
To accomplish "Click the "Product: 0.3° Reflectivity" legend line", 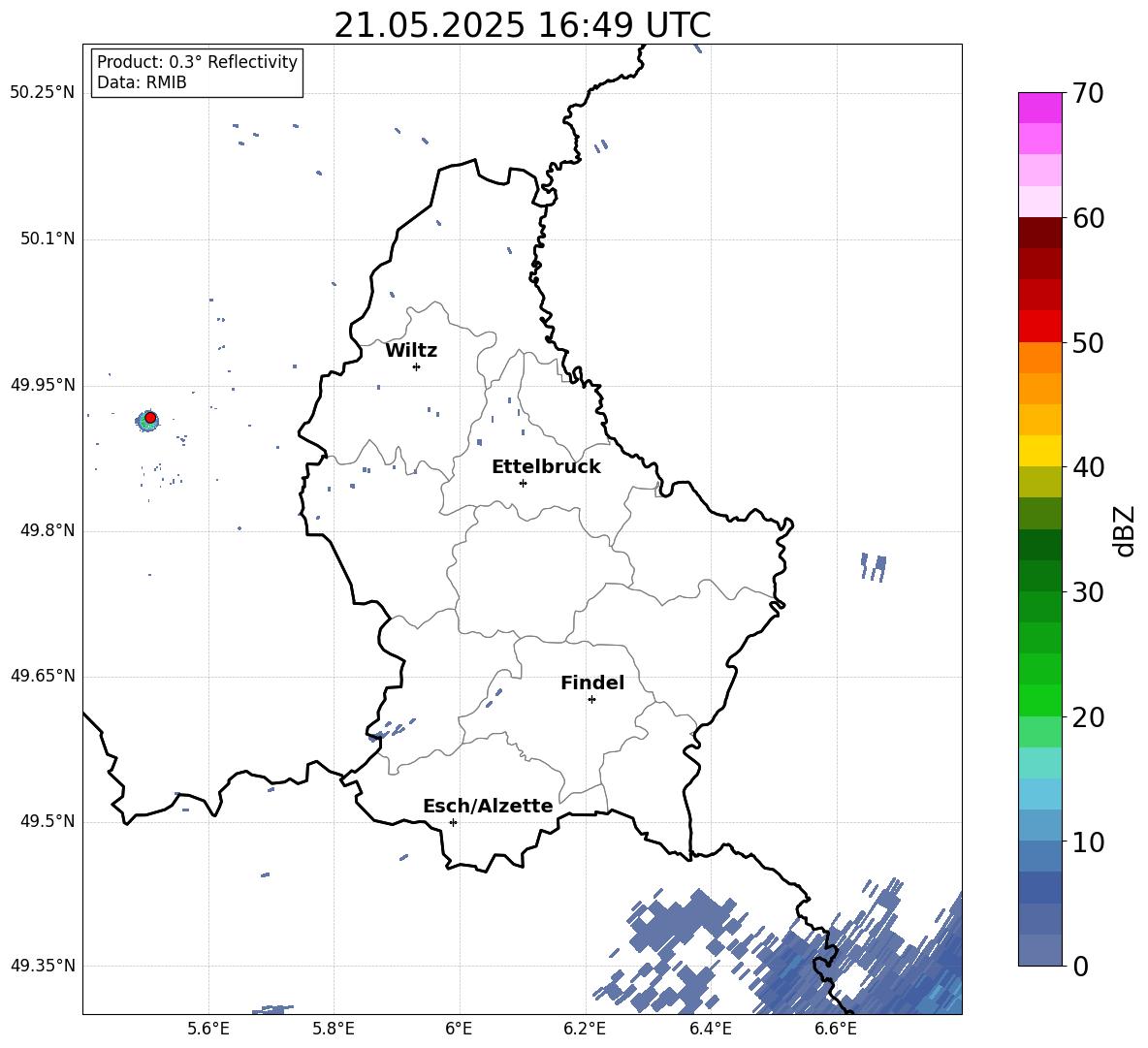I will click(x=197, y=62).
